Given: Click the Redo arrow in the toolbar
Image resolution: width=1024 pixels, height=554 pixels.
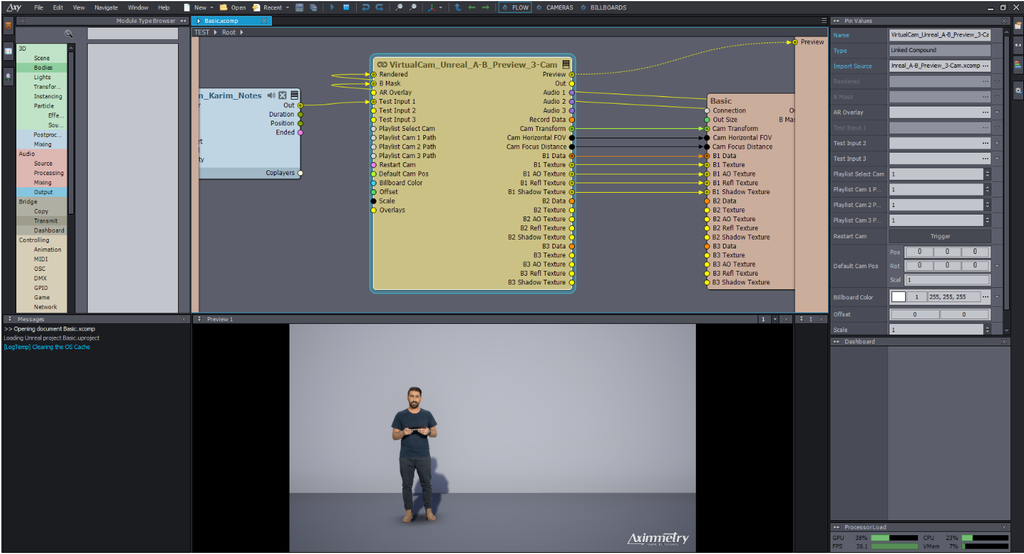Looking at the screenshot, I should point(379,7).
